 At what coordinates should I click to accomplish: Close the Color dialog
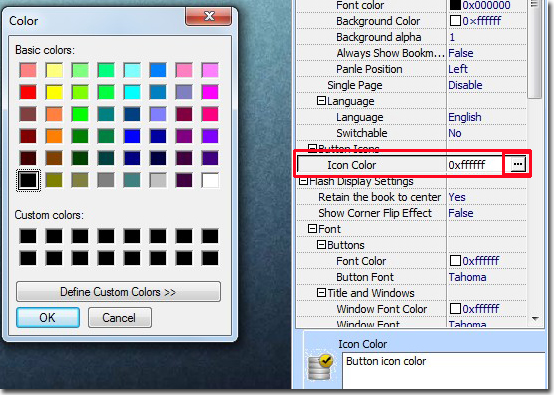pyautogui.click(x=208, y=16)
